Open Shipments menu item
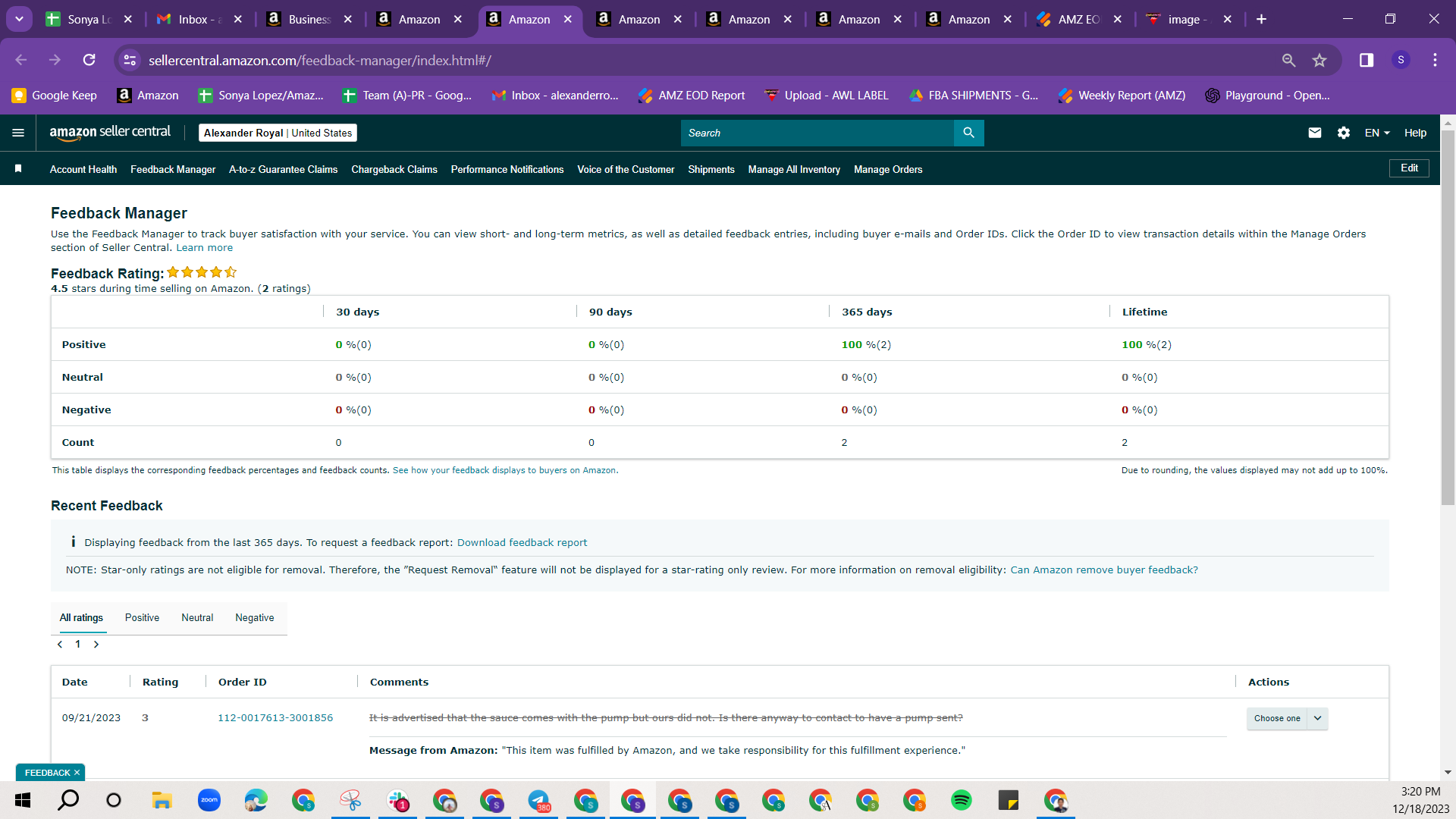This screenshot has width=1456, height=819. coord(711,169)
